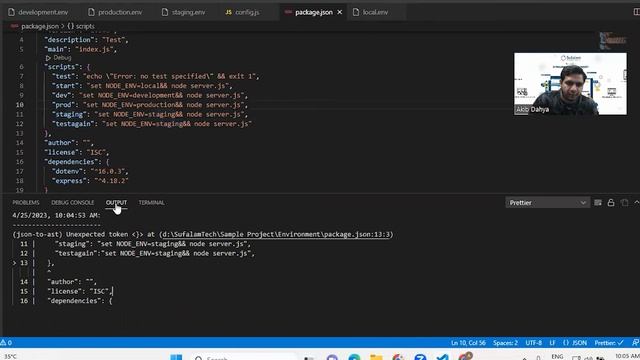This screenshot has width=640, height=360.
Task: Open the production.env editor tab
Action: pyautogui.click(x=116, y=12)
